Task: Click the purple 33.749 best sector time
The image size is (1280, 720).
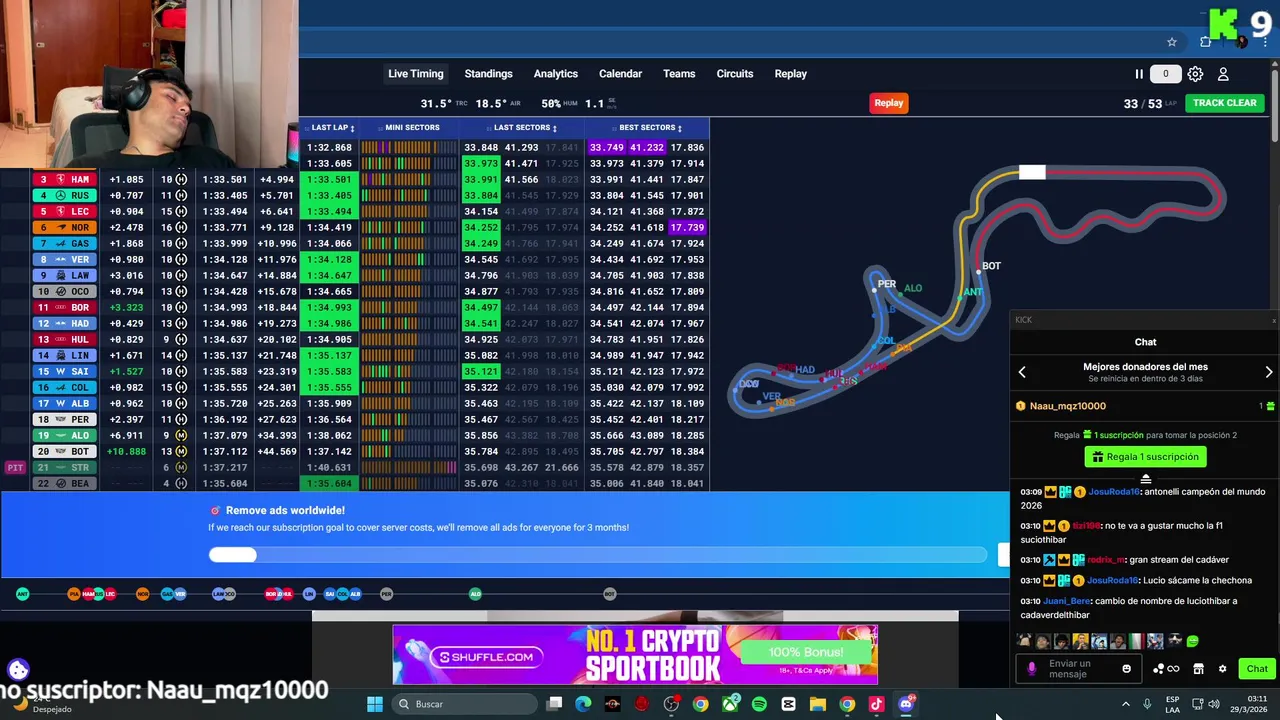Action: (x=607, y=148)
